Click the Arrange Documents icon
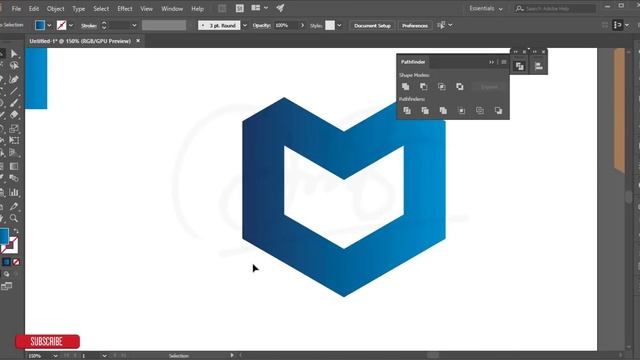 coord(256,8)
